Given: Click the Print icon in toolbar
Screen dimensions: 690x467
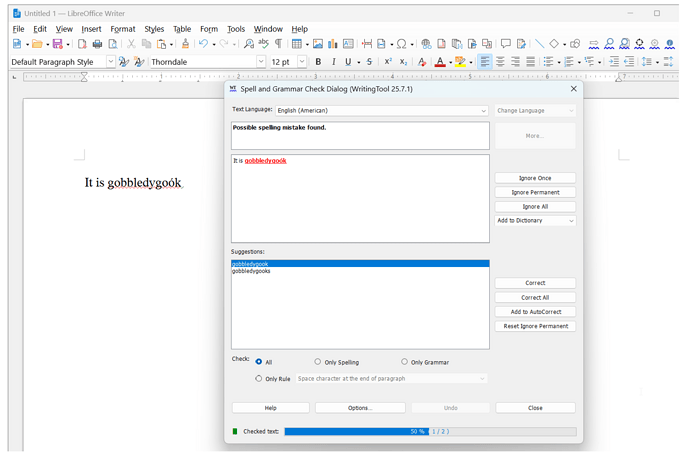Looking at the screenshot, I should pyautogui.click(x=97, y=44).
